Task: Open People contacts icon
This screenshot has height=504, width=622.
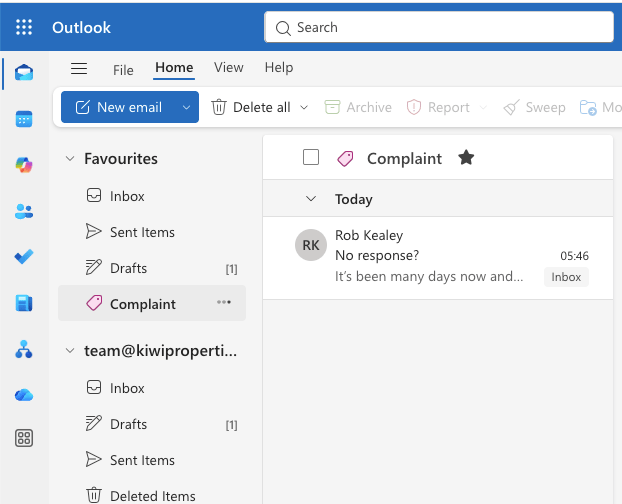Action: (24, 211)
